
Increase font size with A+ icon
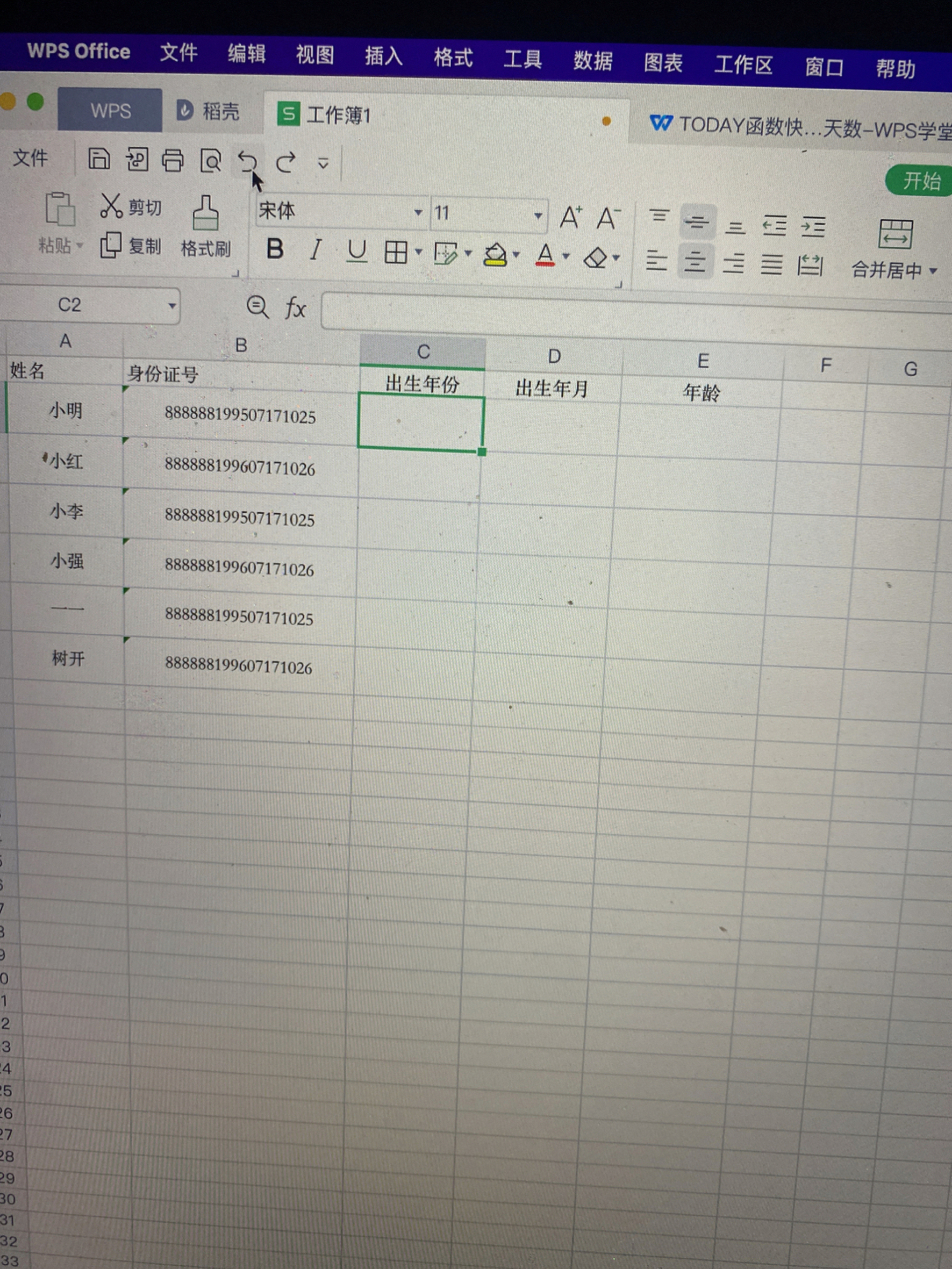click(x=571, y=218)
